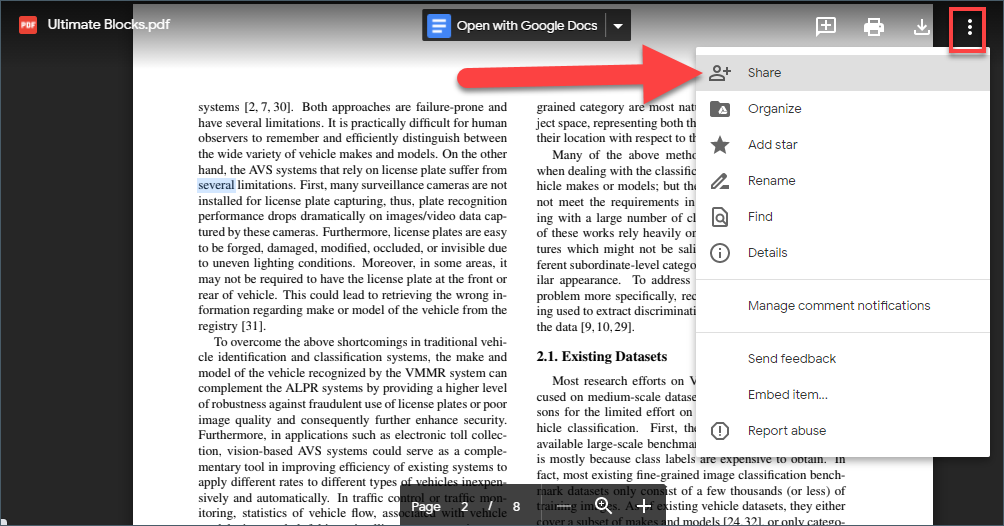Click the star icon beside Add star

[720, 145]
